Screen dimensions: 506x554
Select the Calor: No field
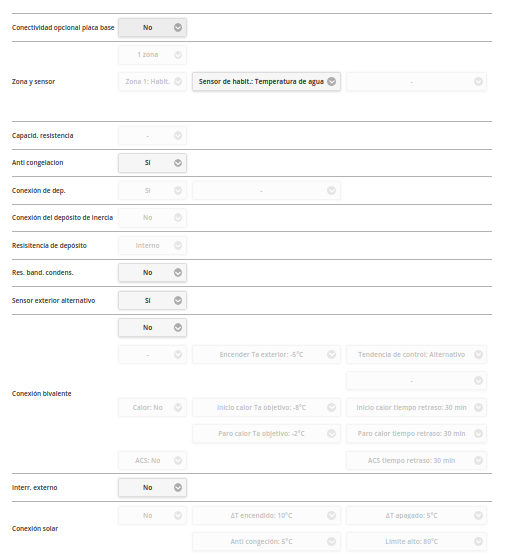152,407
